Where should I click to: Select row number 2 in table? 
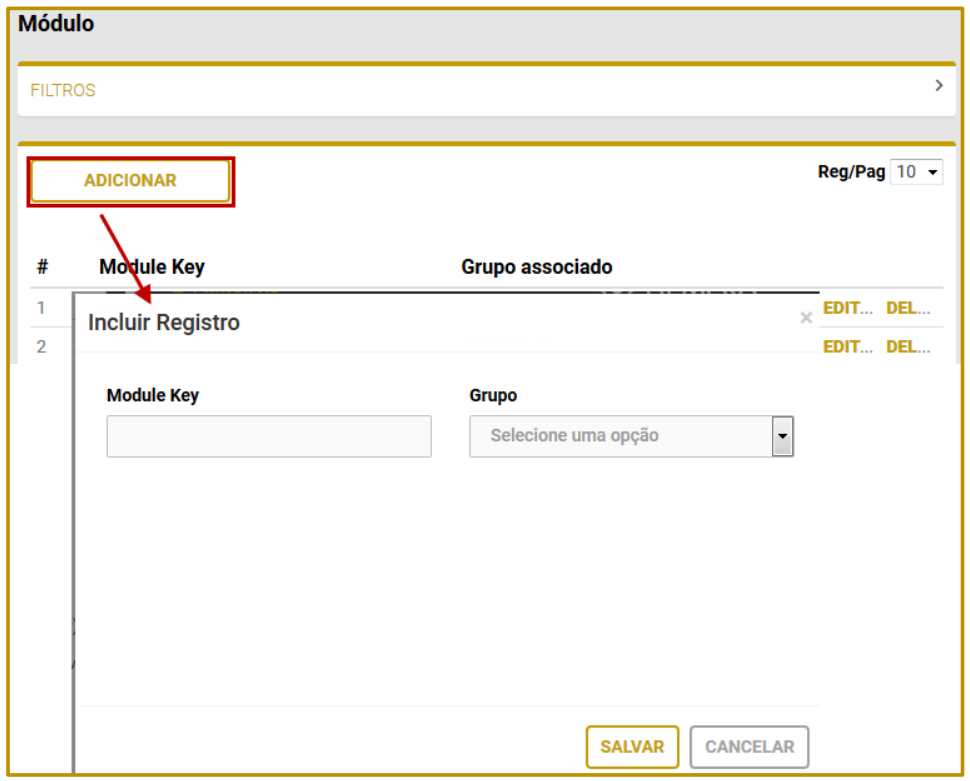[x=42, y=347]
